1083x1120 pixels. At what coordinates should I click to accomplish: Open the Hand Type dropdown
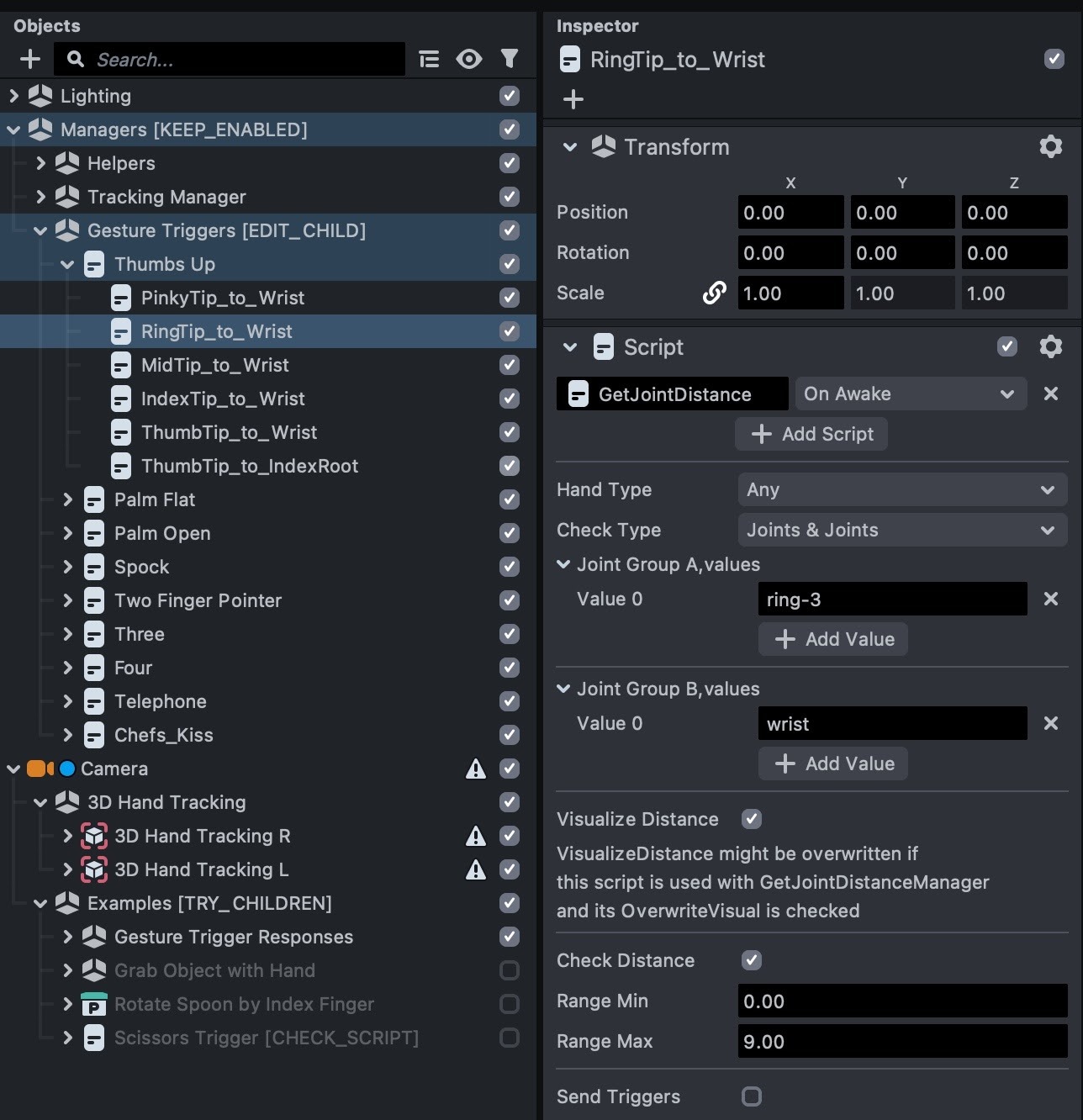(x=901, y=489)
